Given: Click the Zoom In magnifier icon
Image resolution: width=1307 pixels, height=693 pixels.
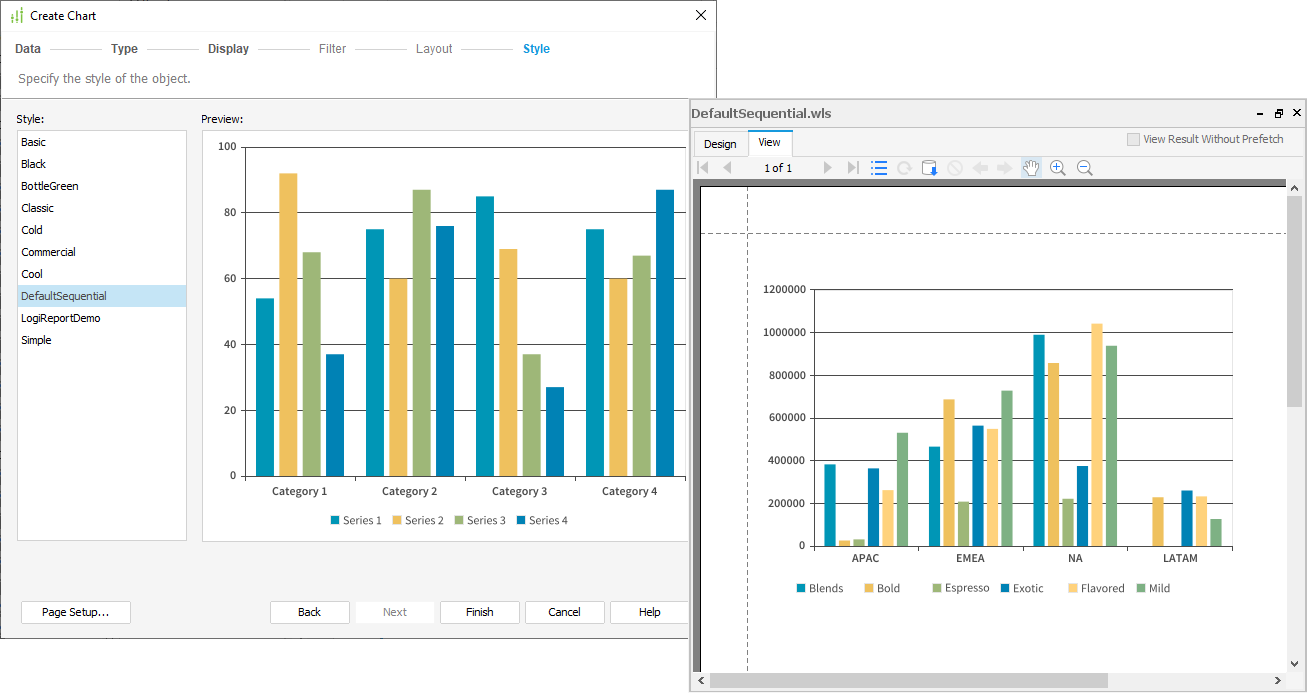Looking at the screenshot, I should [1057, 168].
